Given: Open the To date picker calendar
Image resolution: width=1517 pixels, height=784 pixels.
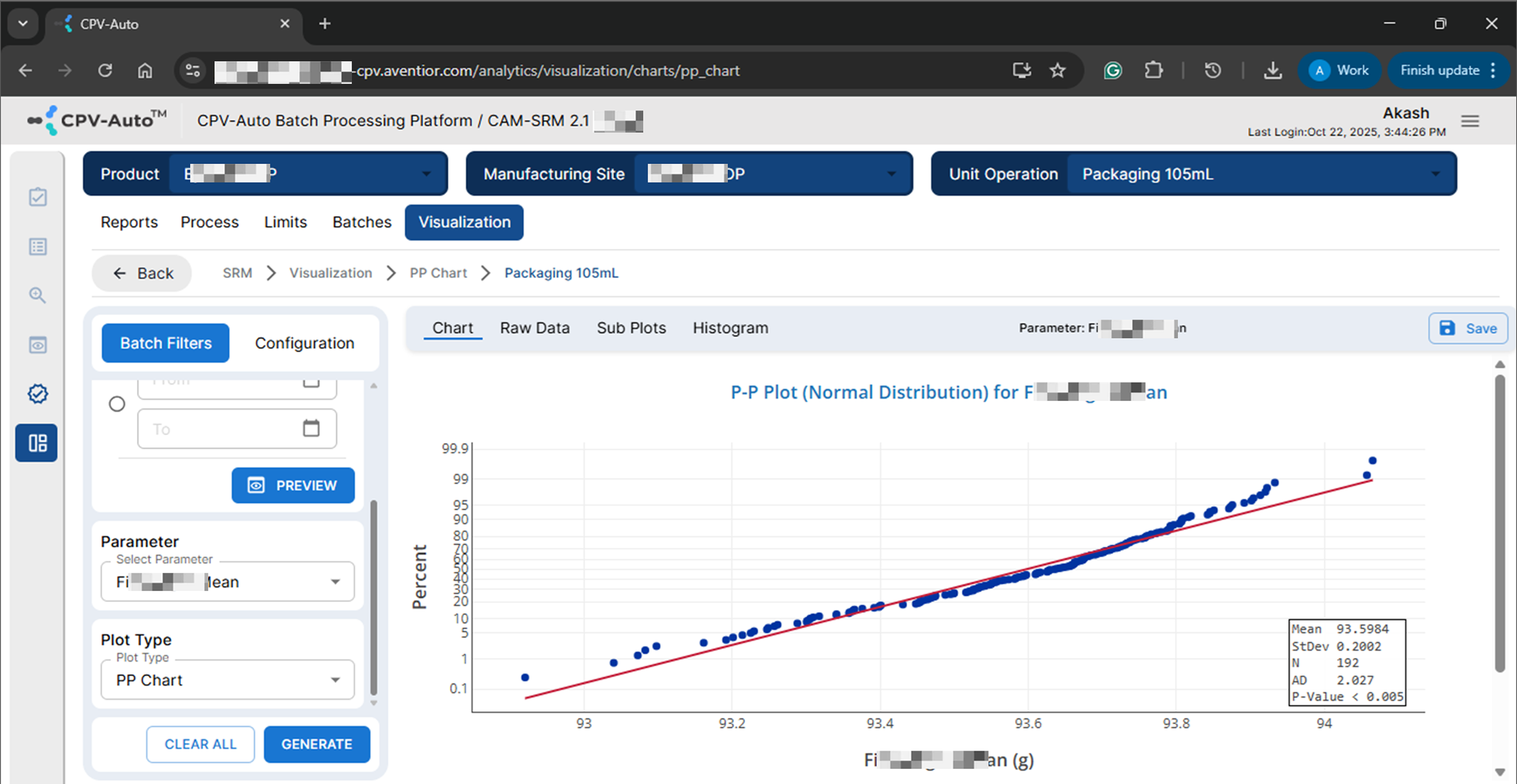Looking at the screenshot, I should [311, 428].
